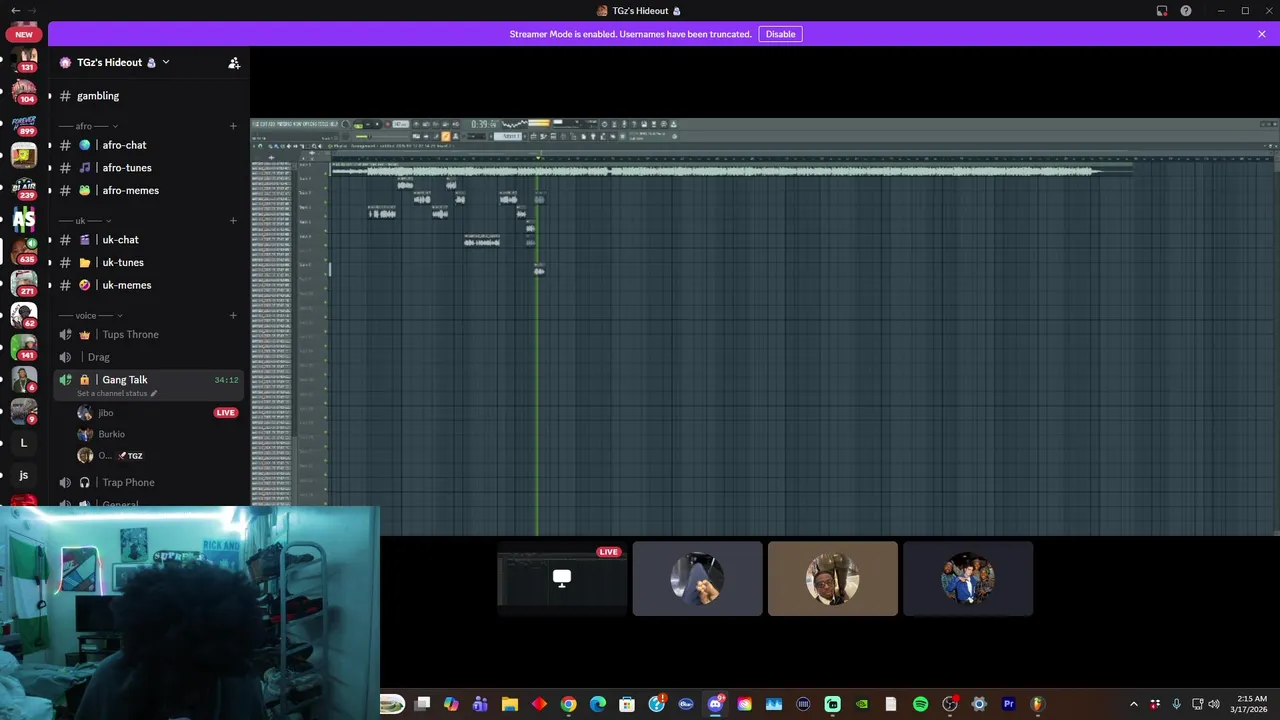Open the Discord icon in the taskbar
Image resolution: width=1280 pixels, height=720 pixels.
coord(715,704)
